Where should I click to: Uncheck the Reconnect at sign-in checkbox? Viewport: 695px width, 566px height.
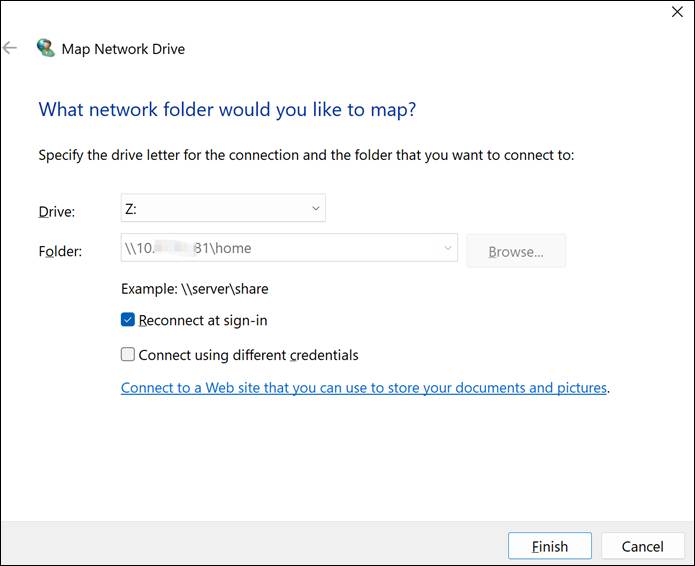[x=128, y=321]
